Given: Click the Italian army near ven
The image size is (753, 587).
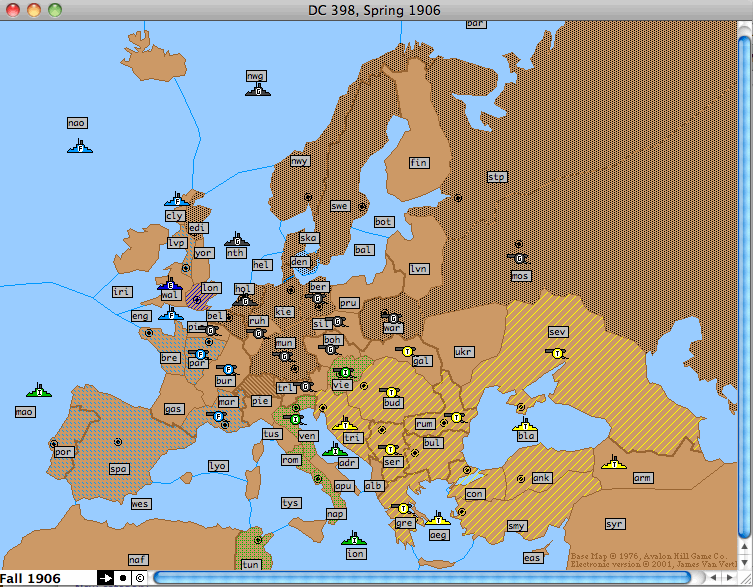Looking at the screenshot, I should click(295, 419).
